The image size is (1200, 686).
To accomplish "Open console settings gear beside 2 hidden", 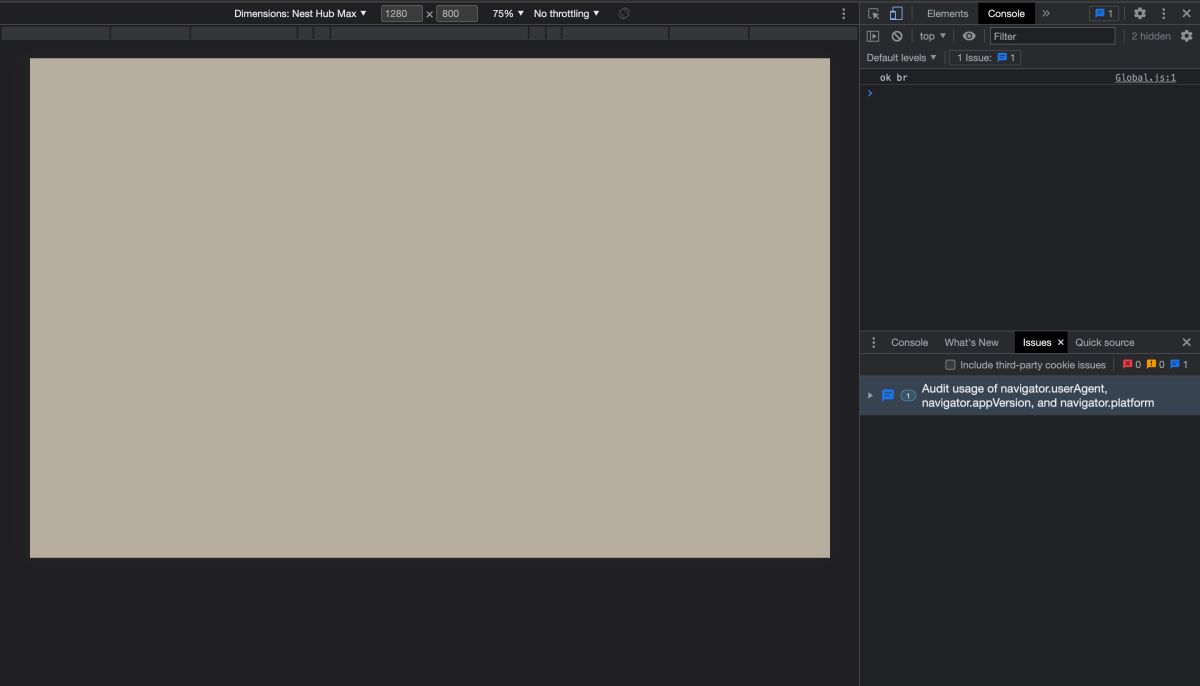I will tap(1187, 36).
